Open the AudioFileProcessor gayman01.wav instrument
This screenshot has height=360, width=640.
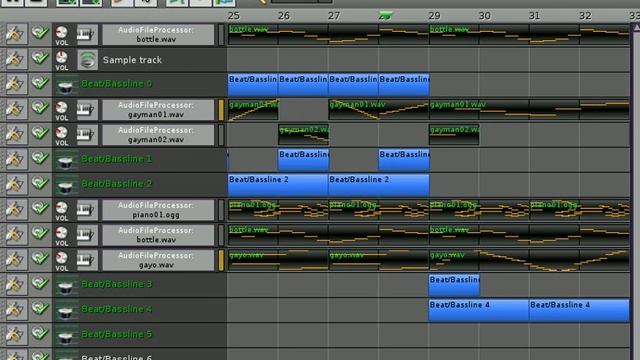tap(158, 110)
